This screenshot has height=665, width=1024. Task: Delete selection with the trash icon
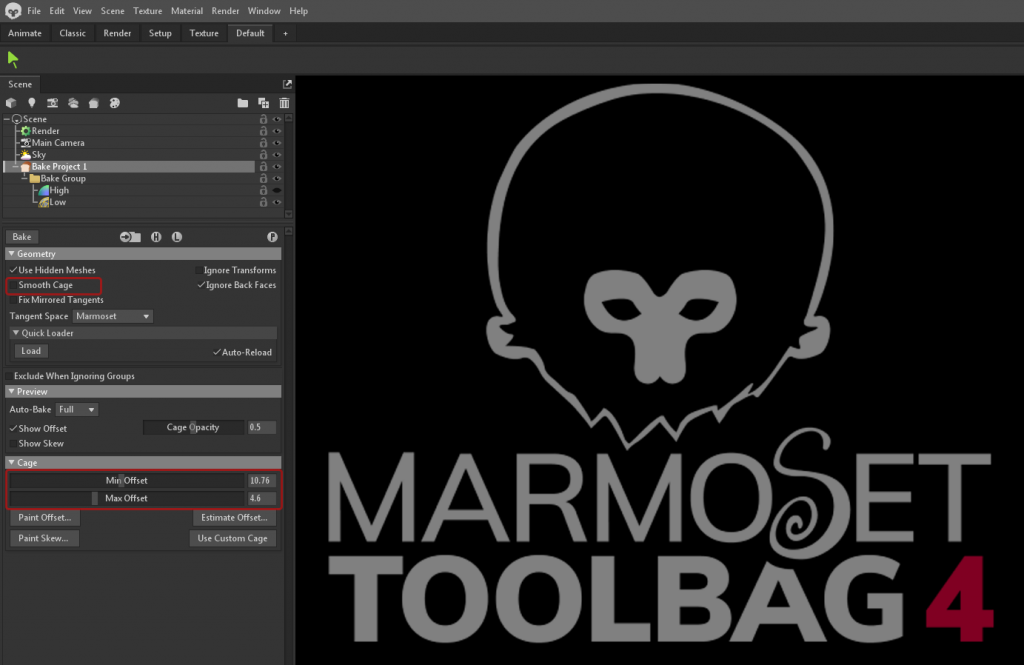[x=284, y=103]
